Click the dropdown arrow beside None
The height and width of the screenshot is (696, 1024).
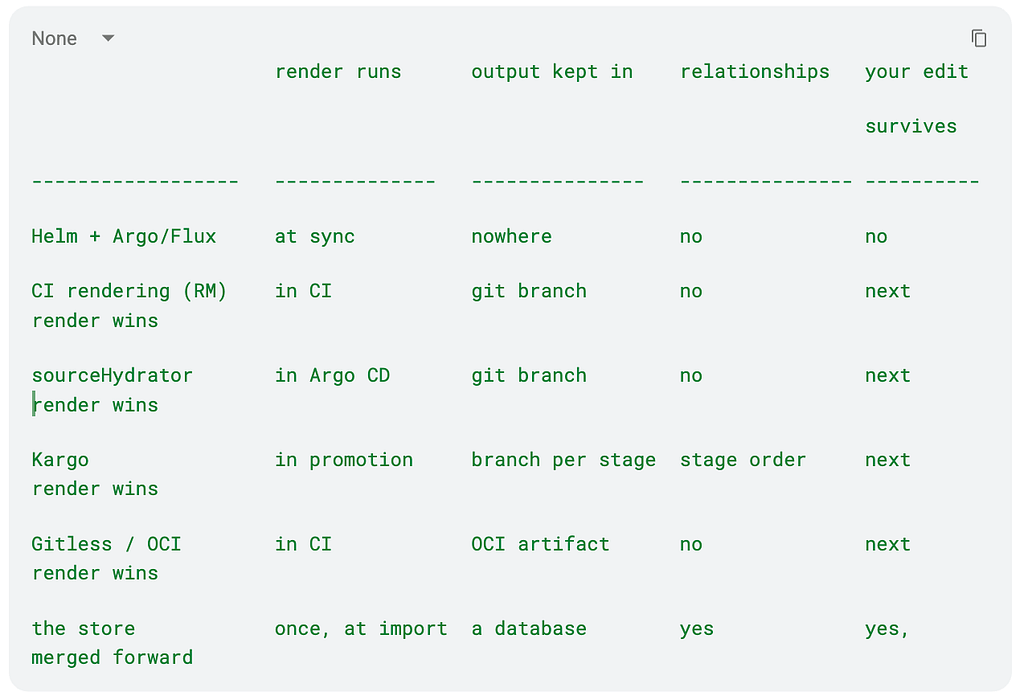click(x=108, y=39)
